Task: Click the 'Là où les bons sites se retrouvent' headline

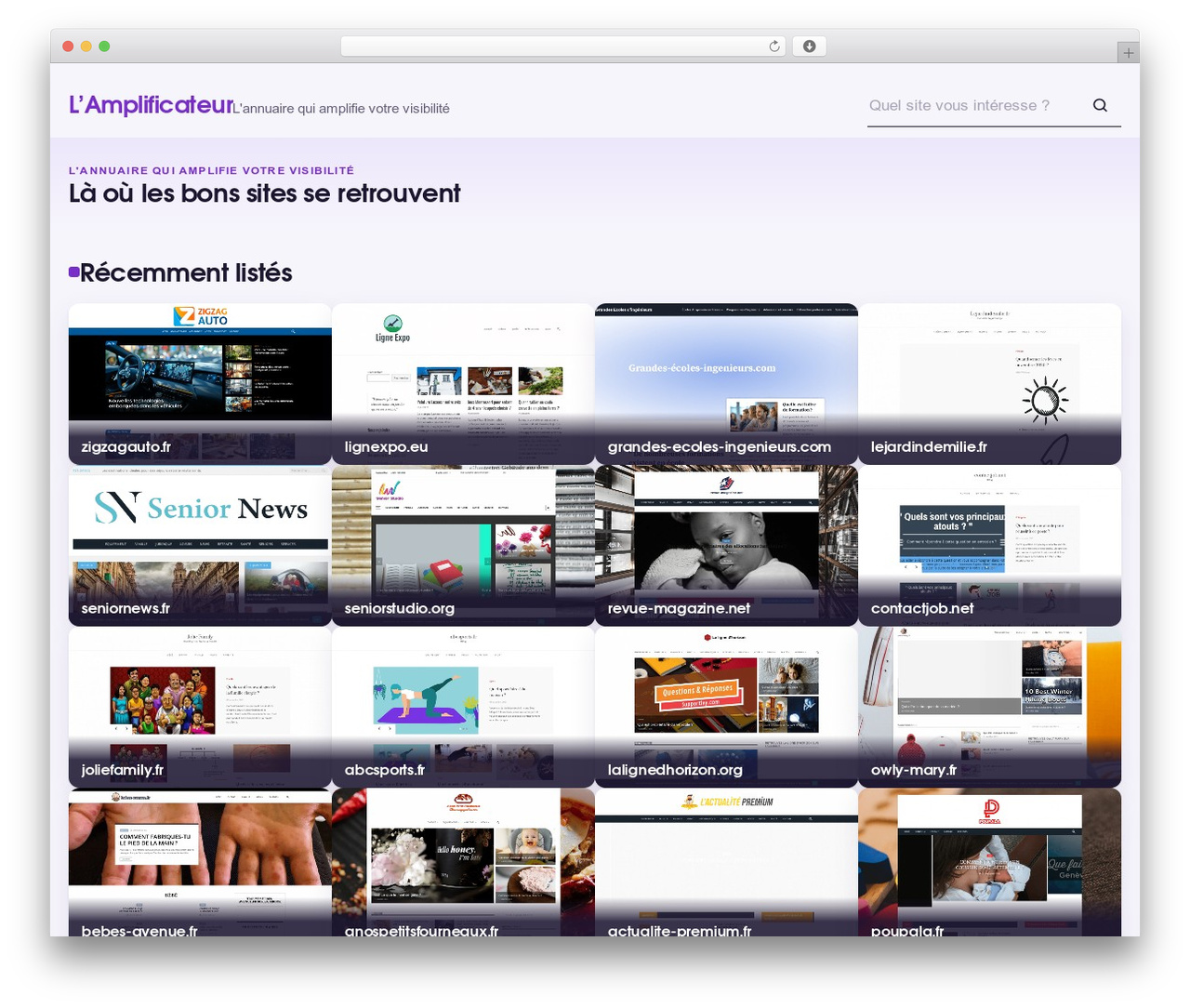Action: pos(264,193)
